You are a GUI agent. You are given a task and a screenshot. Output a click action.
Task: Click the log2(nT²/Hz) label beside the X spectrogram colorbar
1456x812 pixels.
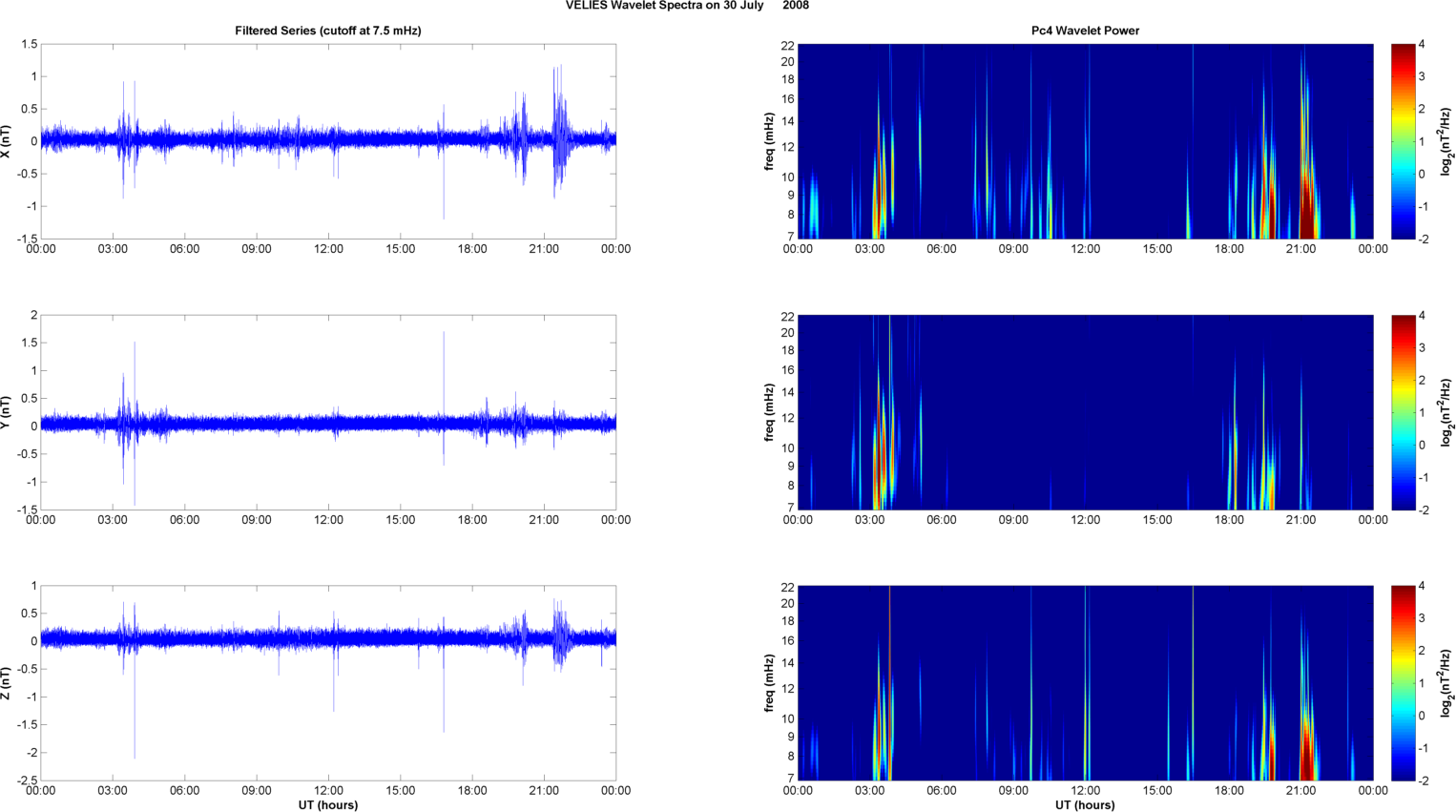tap(1446, 141)
